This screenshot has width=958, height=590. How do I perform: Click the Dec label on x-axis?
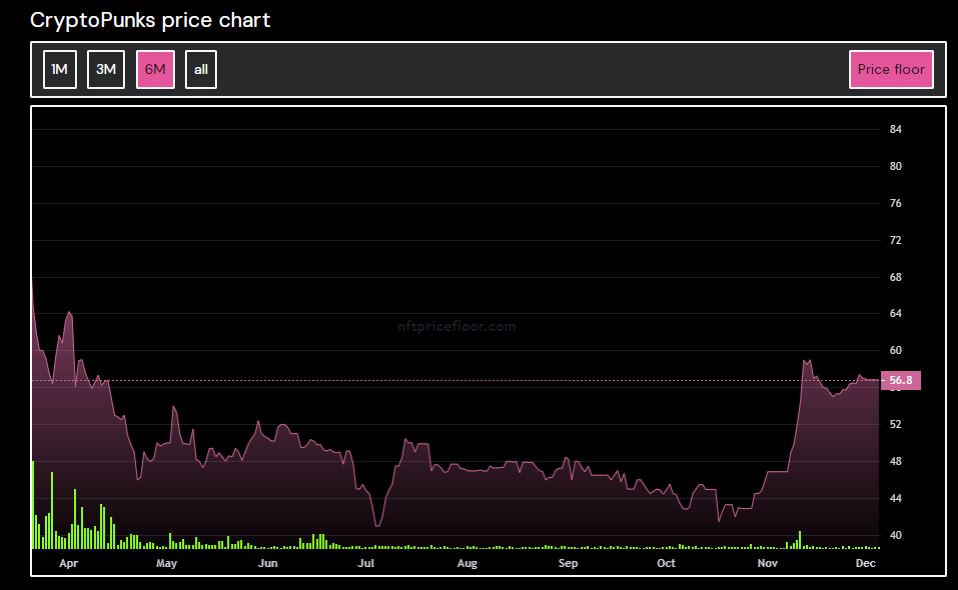coord(866,563)
